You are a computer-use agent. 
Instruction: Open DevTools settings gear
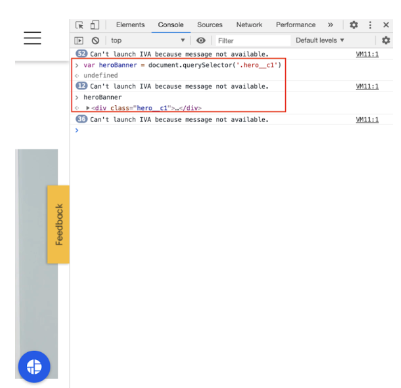(x=354, y=25)
